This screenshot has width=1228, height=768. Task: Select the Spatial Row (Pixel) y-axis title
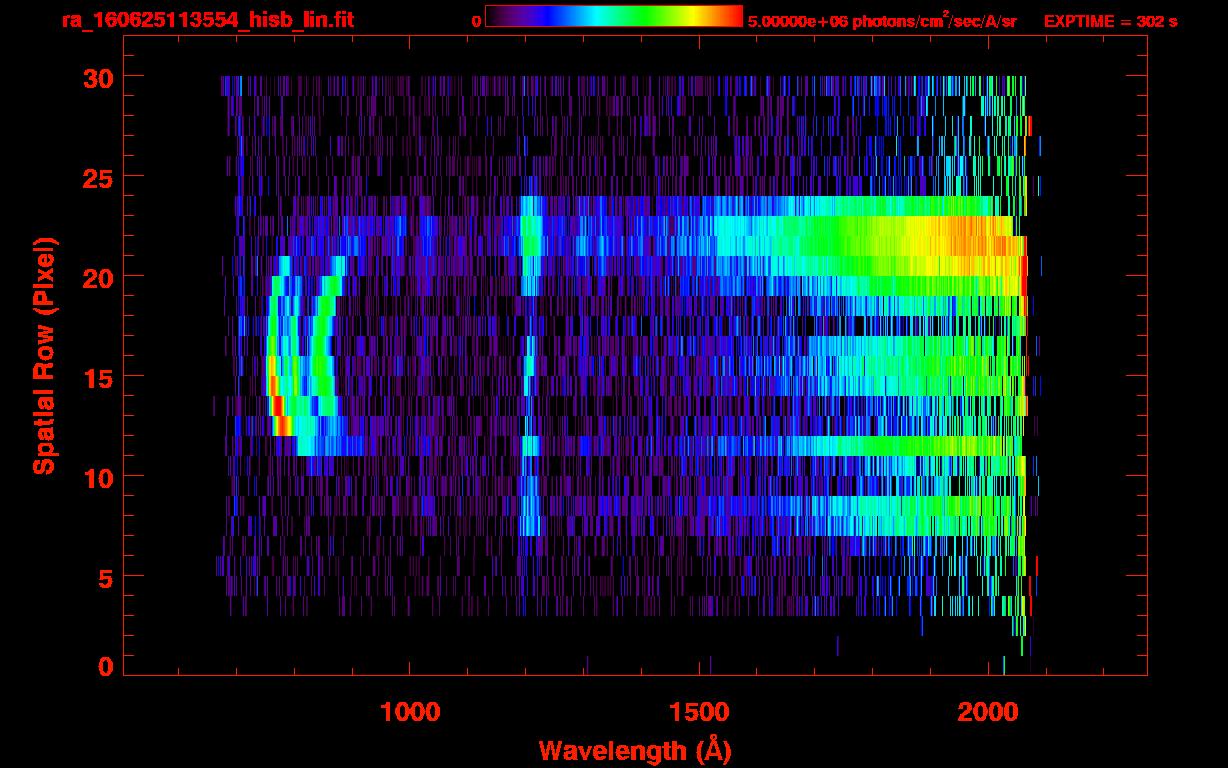tap(44, 356)
